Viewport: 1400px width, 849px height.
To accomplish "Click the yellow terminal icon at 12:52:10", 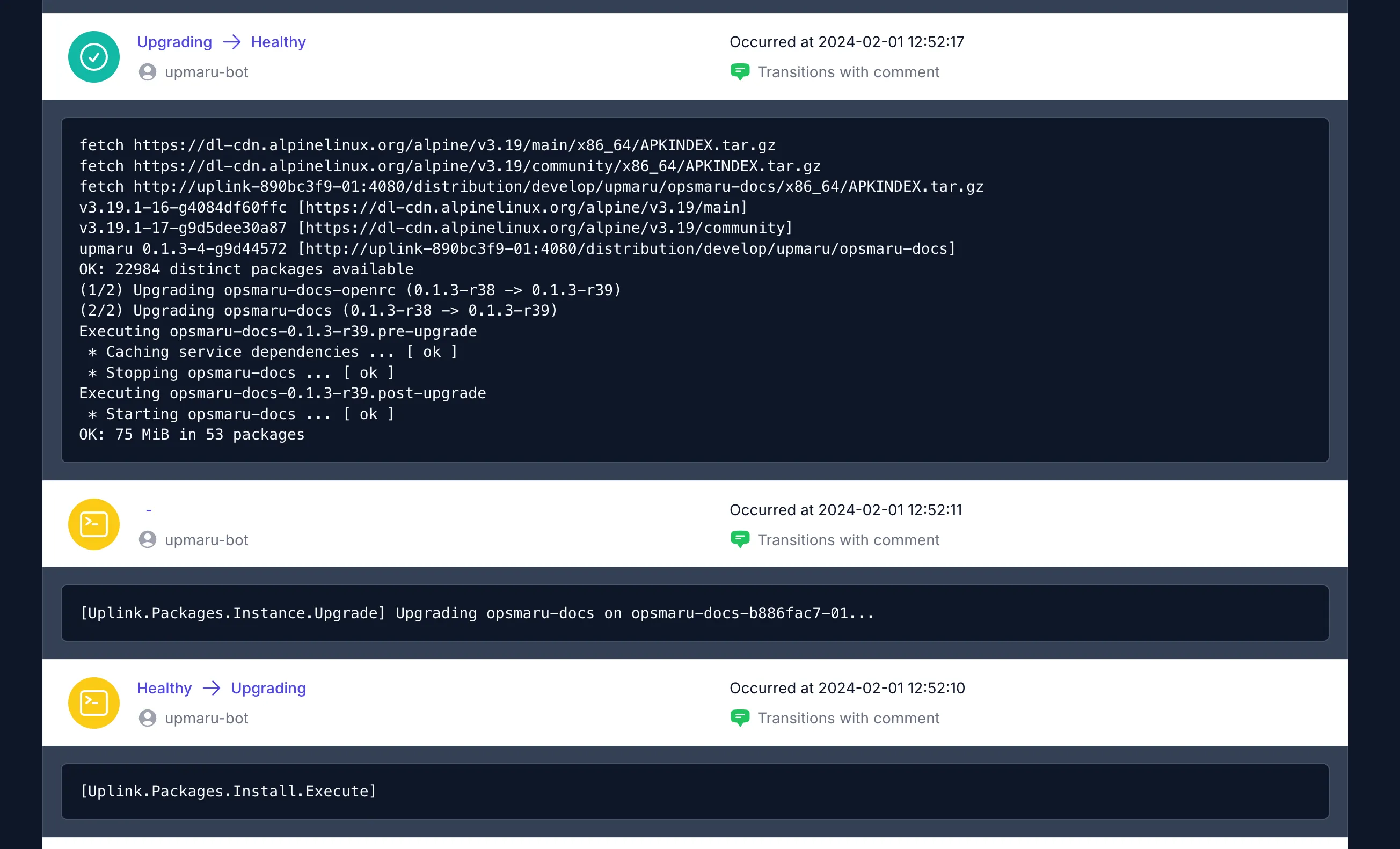I will point(94,703).
